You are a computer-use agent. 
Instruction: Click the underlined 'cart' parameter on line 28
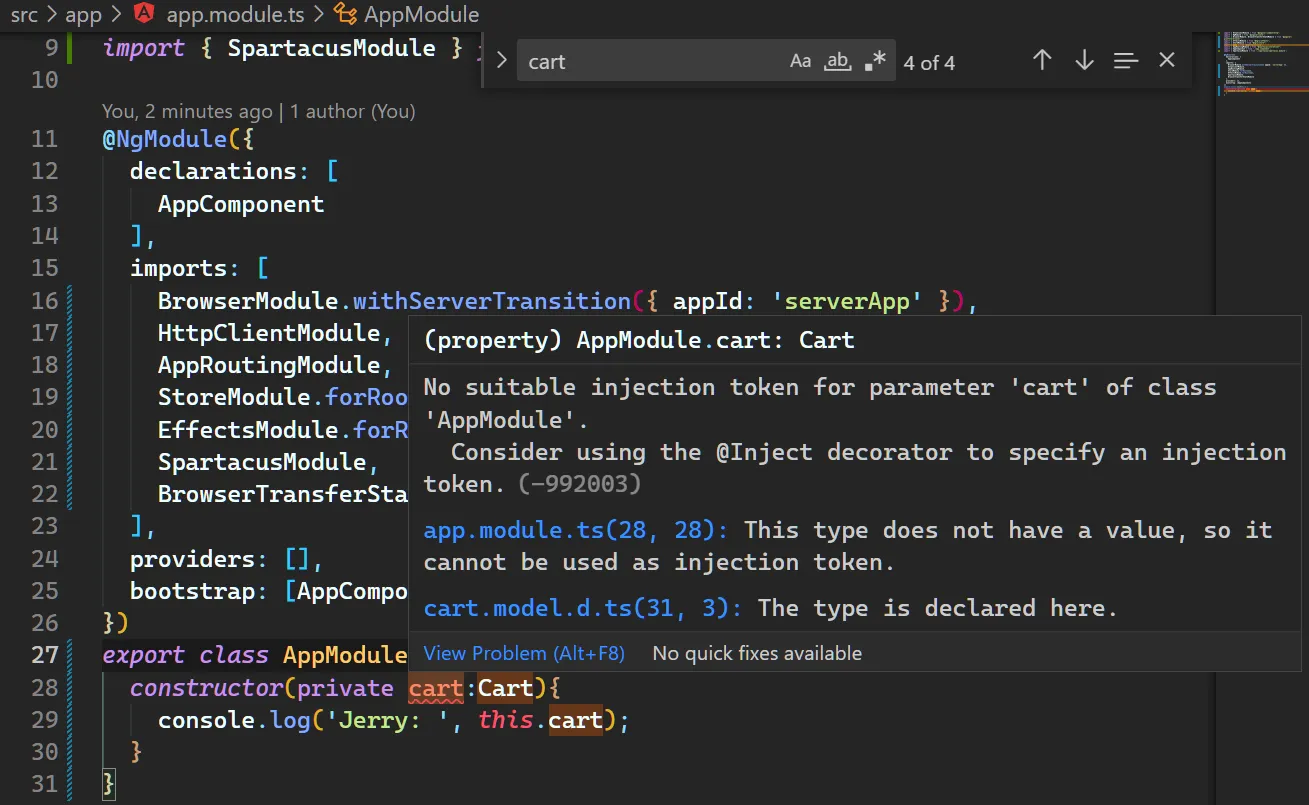(x=436, y=688)
